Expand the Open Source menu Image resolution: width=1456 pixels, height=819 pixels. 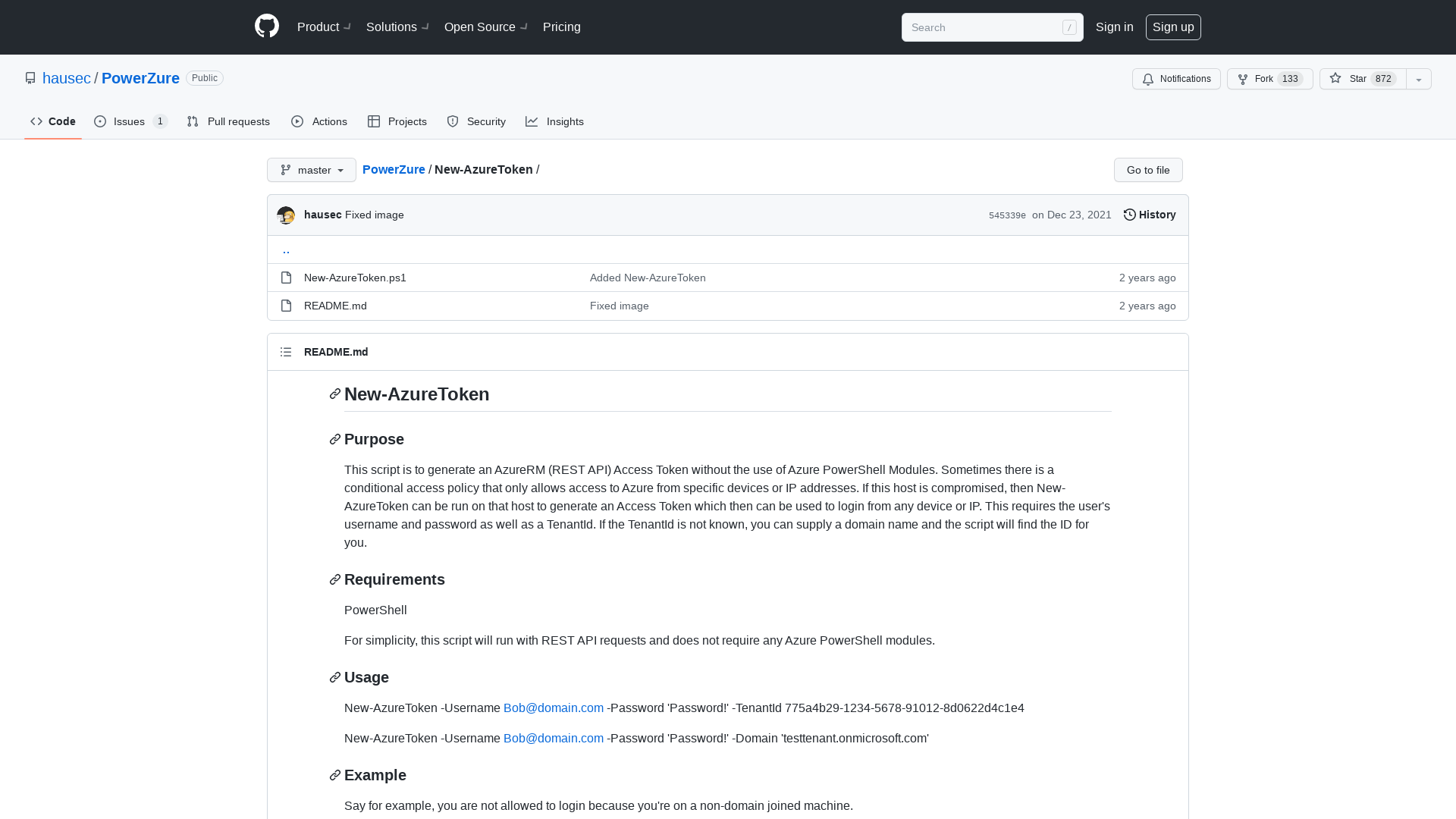[485, 27]
